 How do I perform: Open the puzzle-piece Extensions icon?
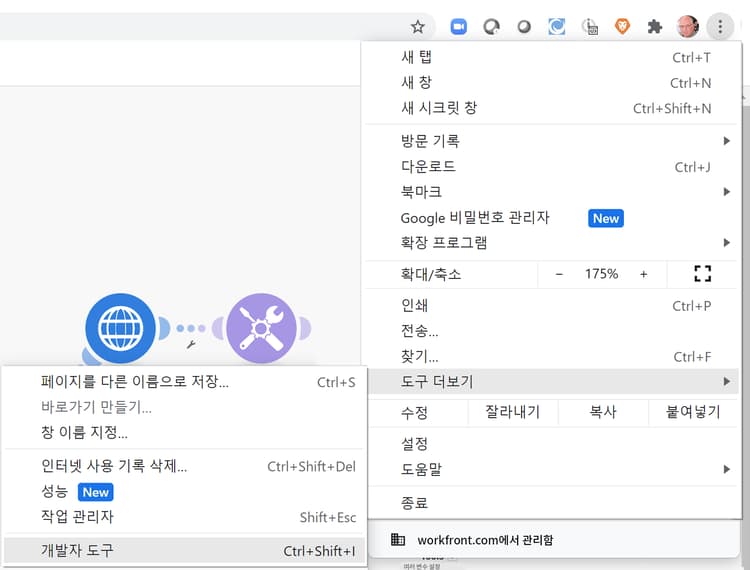[654, 27]
